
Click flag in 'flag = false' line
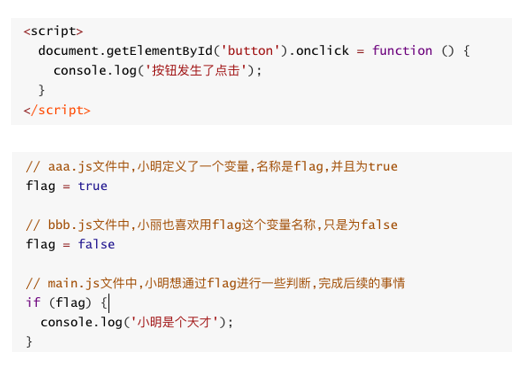click(x=41, y=244)
